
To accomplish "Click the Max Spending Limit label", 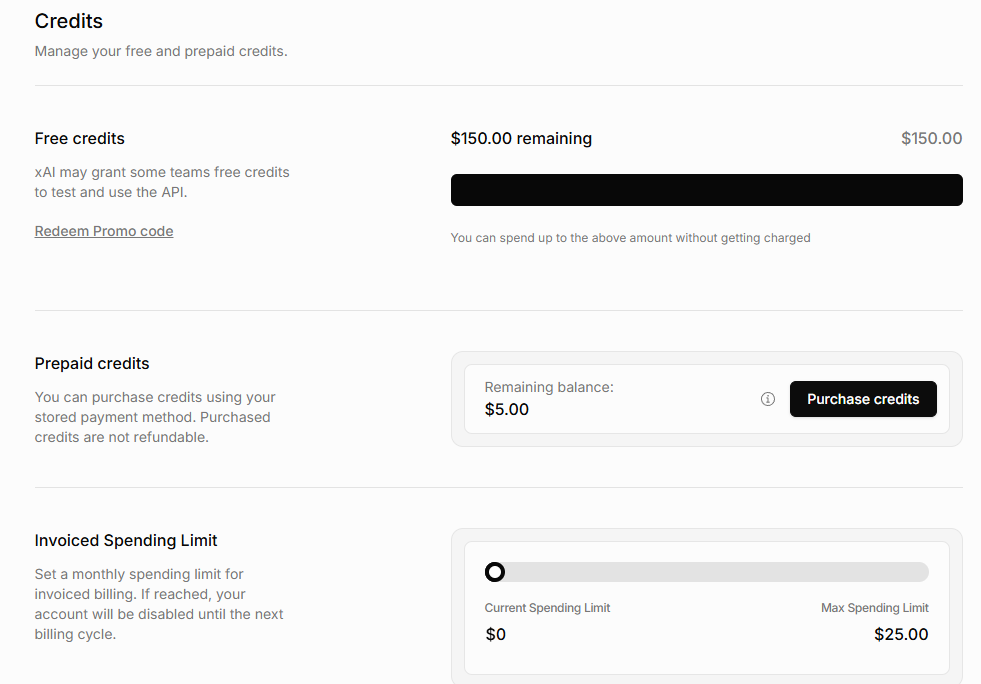I will point(875,608).
